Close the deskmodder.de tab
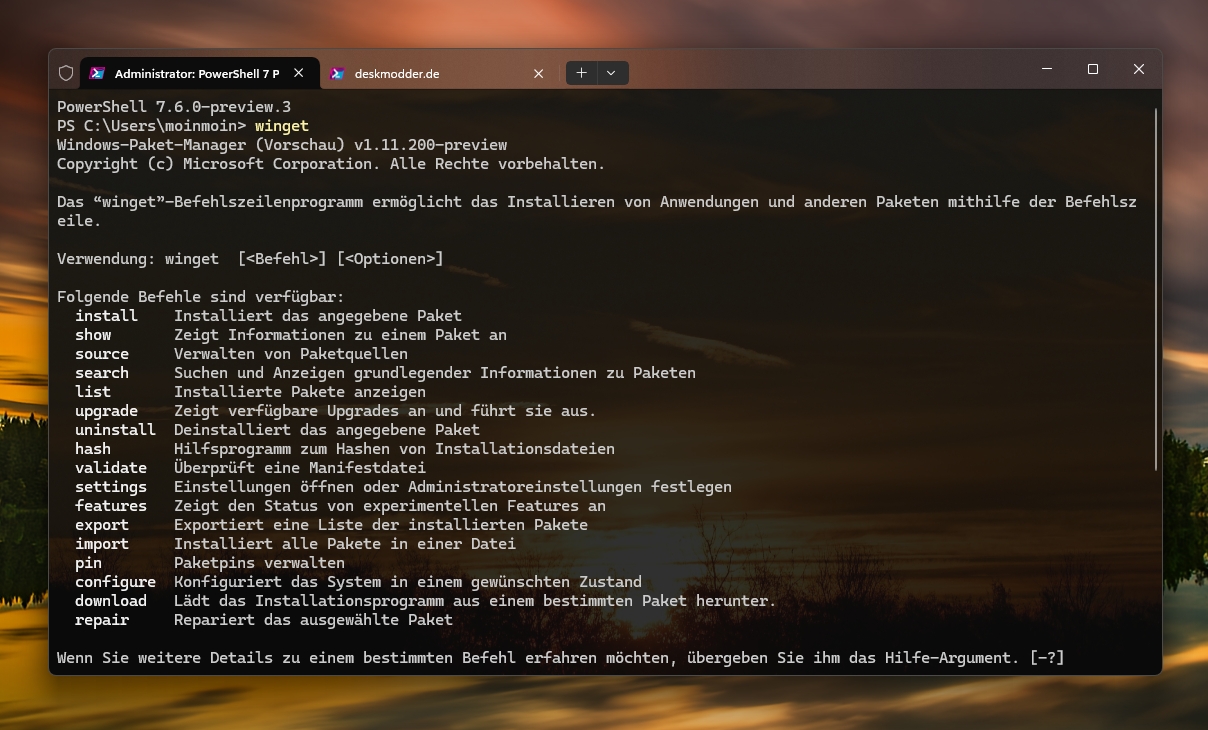 tap(539, 73)
